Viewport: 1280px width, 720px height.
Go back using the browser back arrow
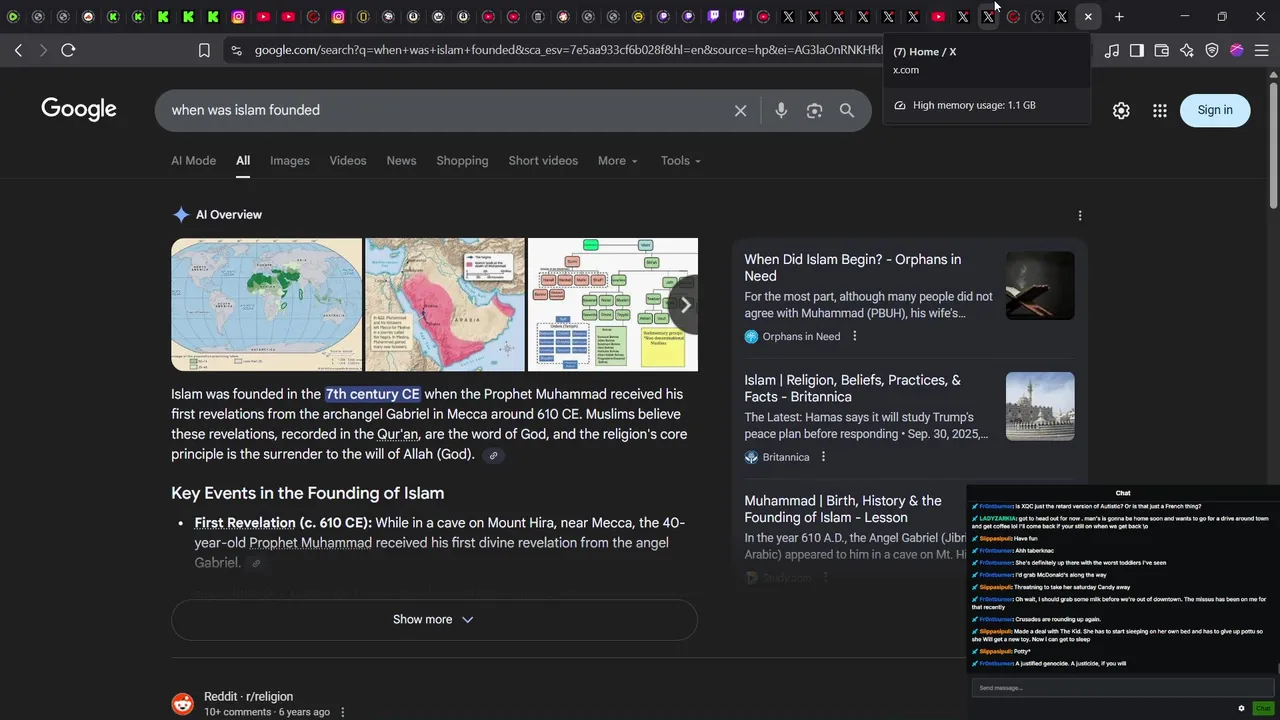(x=18, y=50)
